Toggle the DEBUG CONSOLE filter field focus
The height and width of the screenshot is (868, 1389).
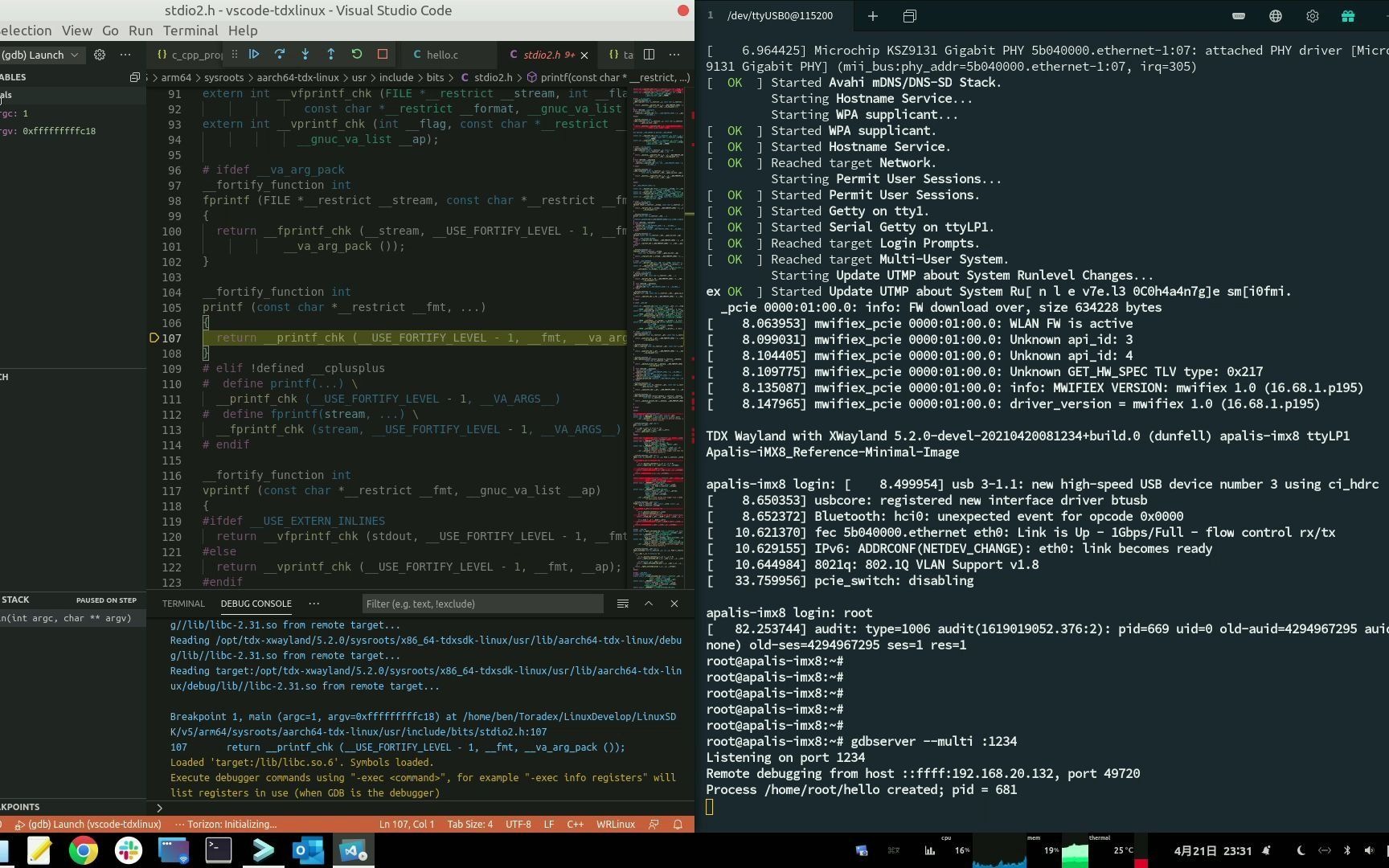(x=482, y=604)
